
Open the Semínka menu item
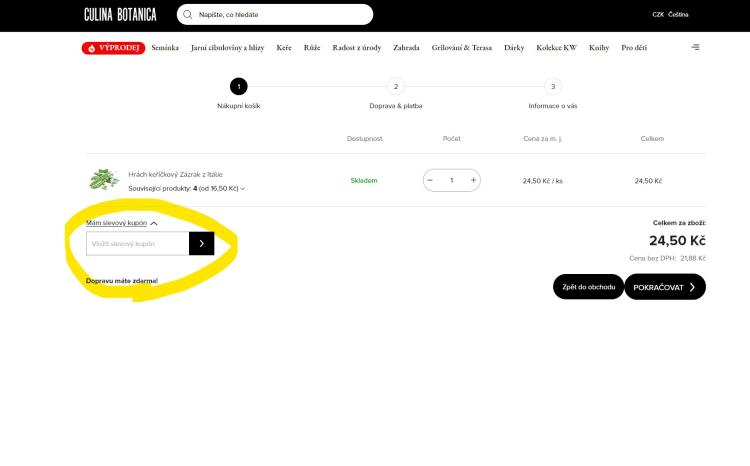coord(165,47)
